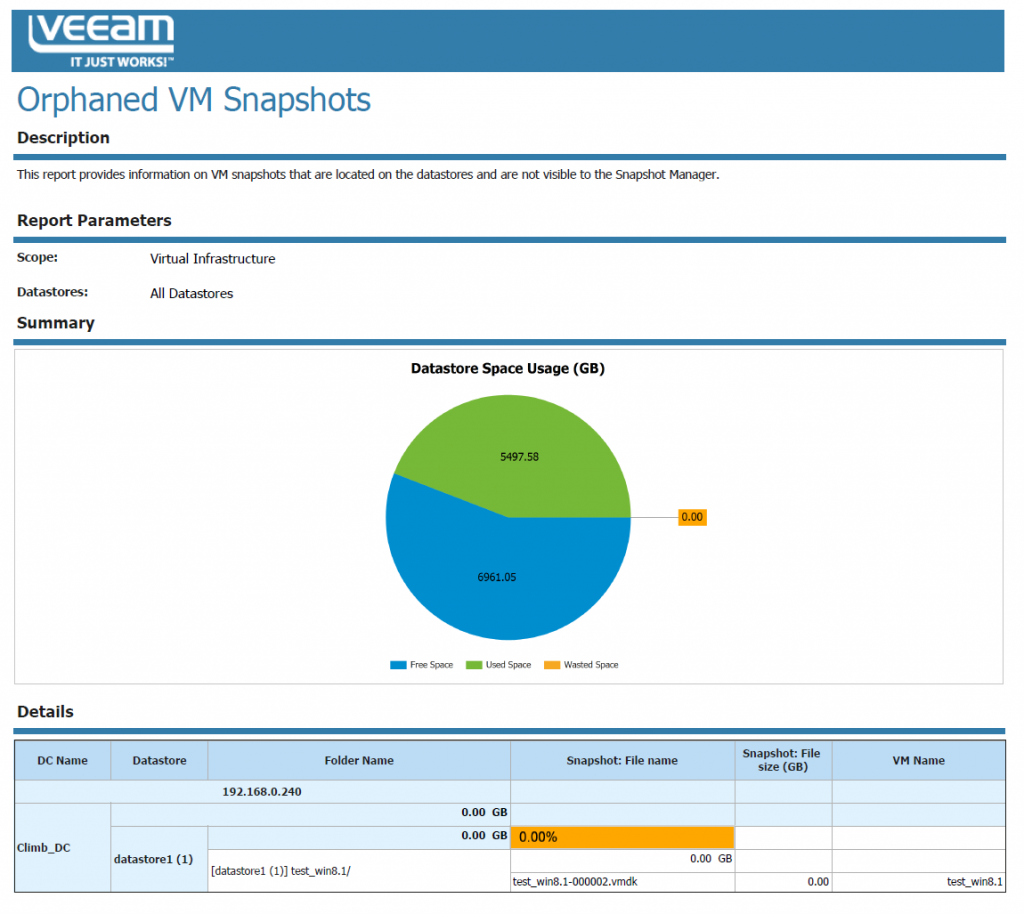Click the orange 0.00% usage bar

pos(622,837)
